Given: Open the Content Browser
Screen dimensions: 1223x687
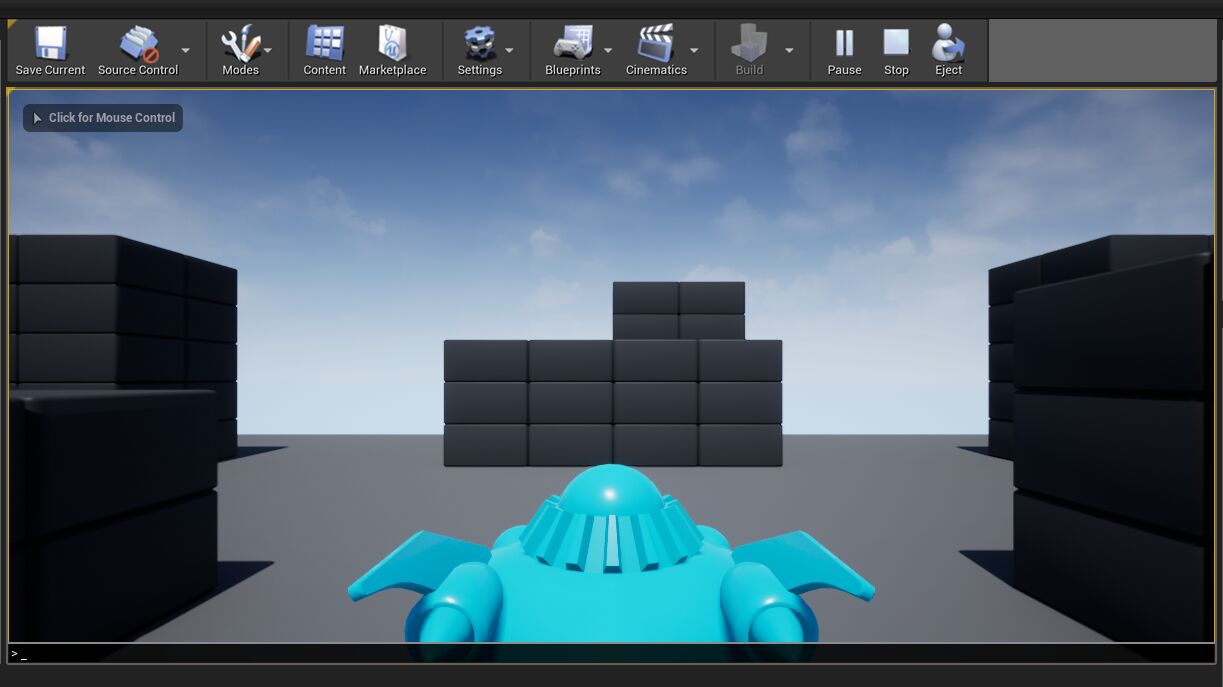Looking at the screenshot, I should pos(323,44).
